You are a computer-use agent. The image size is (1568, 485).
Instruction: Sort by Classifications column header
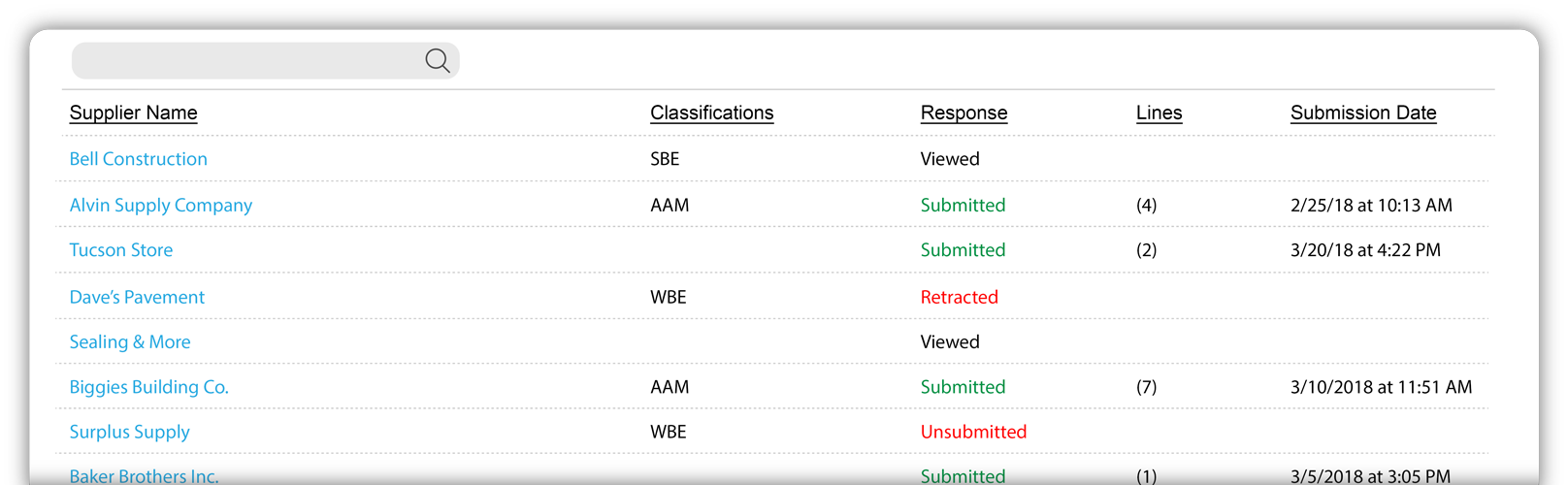(711, 113)
